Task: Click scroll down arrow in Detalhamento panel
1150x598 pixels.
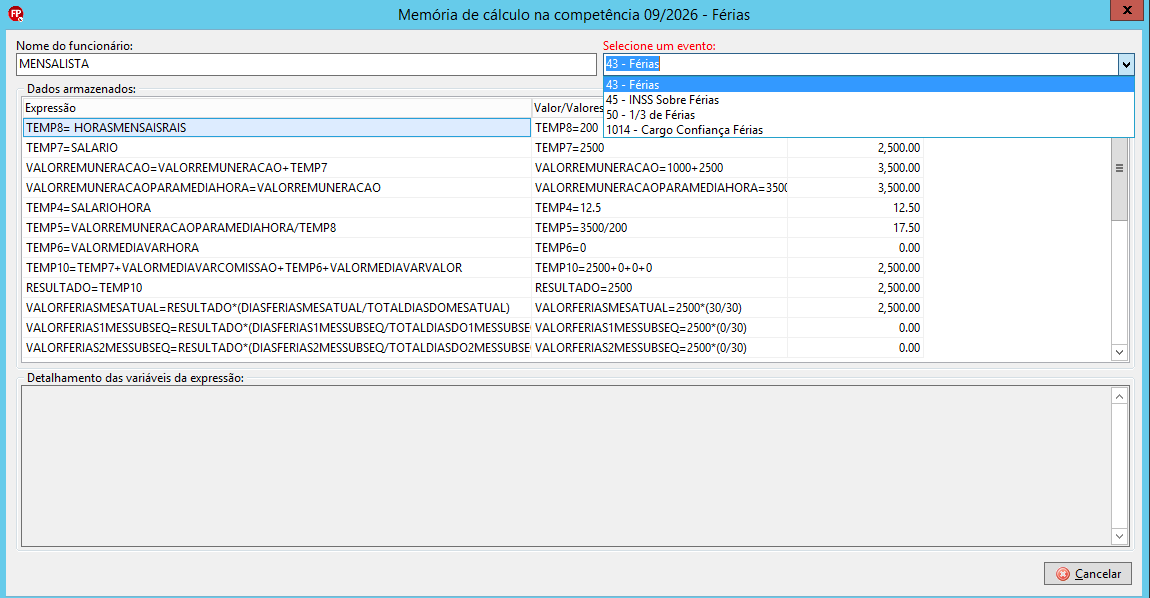Action: point(1119,536)
